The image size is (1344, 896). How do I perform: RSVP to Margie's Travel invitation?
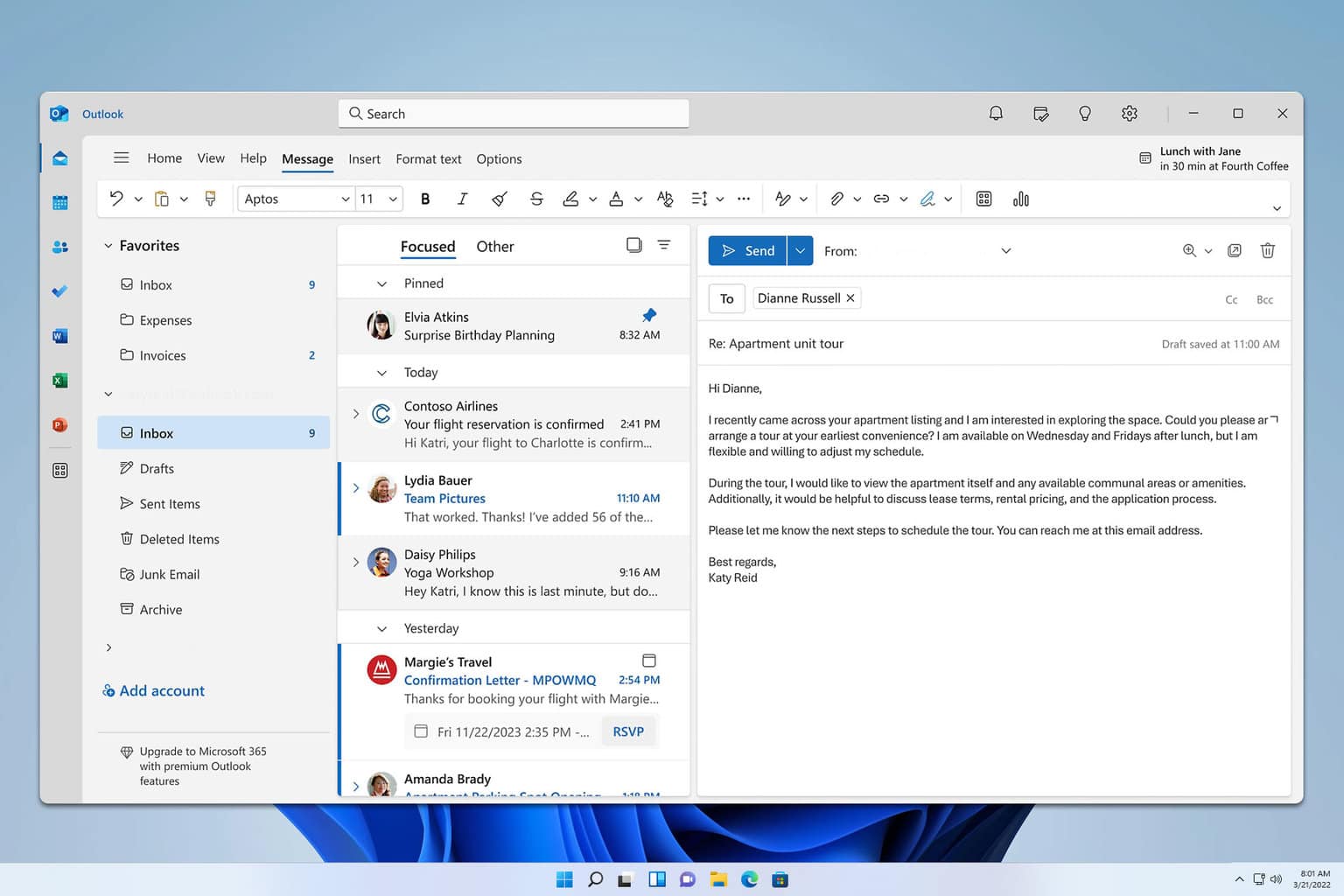pyautogui.click(x=628, y=731)
